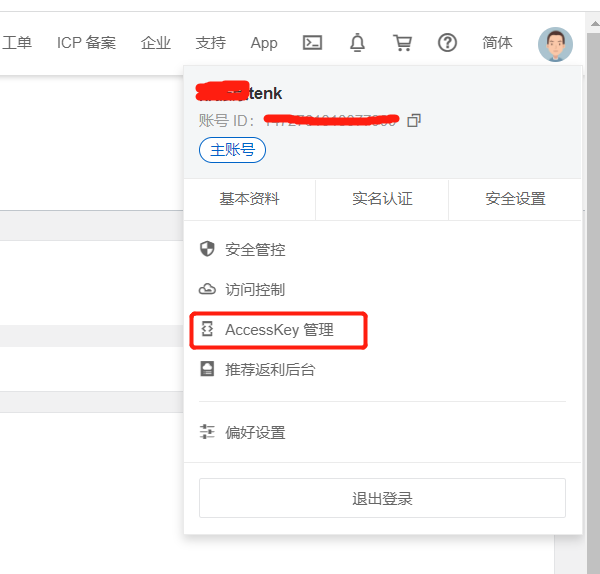Screen dimensions: 600x574
Task: Click the 推荐返利后台 icon
Action: coord(207,369)
